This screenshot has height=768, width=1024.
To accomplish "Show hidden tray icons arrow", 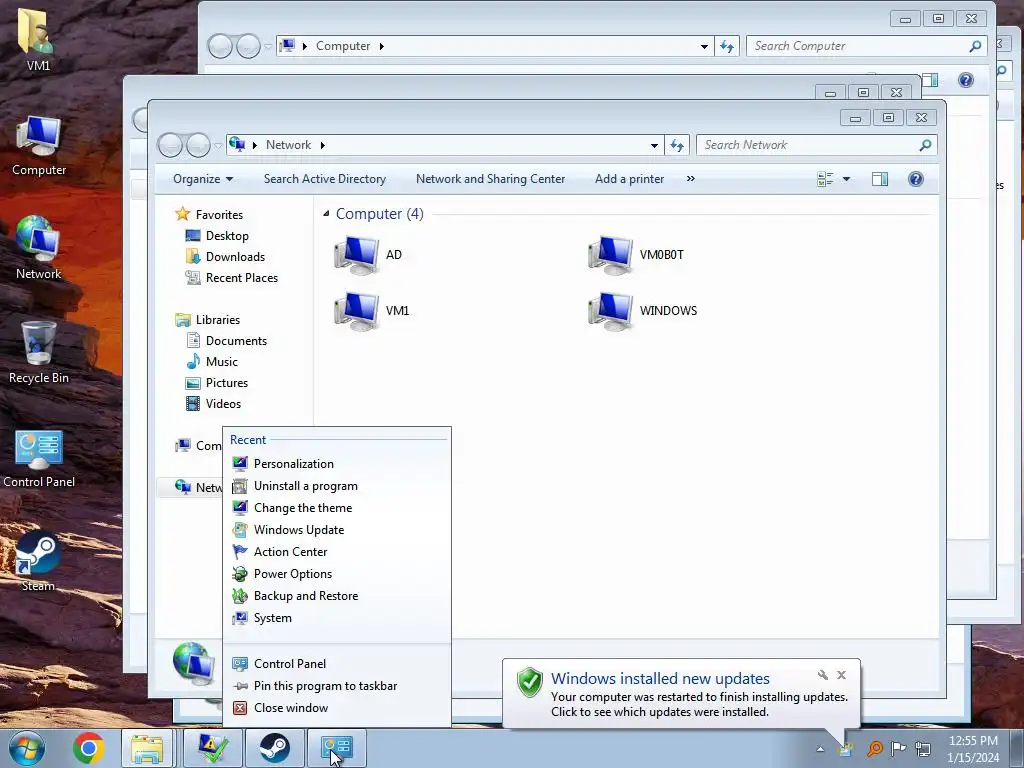I will coord(820,749).
